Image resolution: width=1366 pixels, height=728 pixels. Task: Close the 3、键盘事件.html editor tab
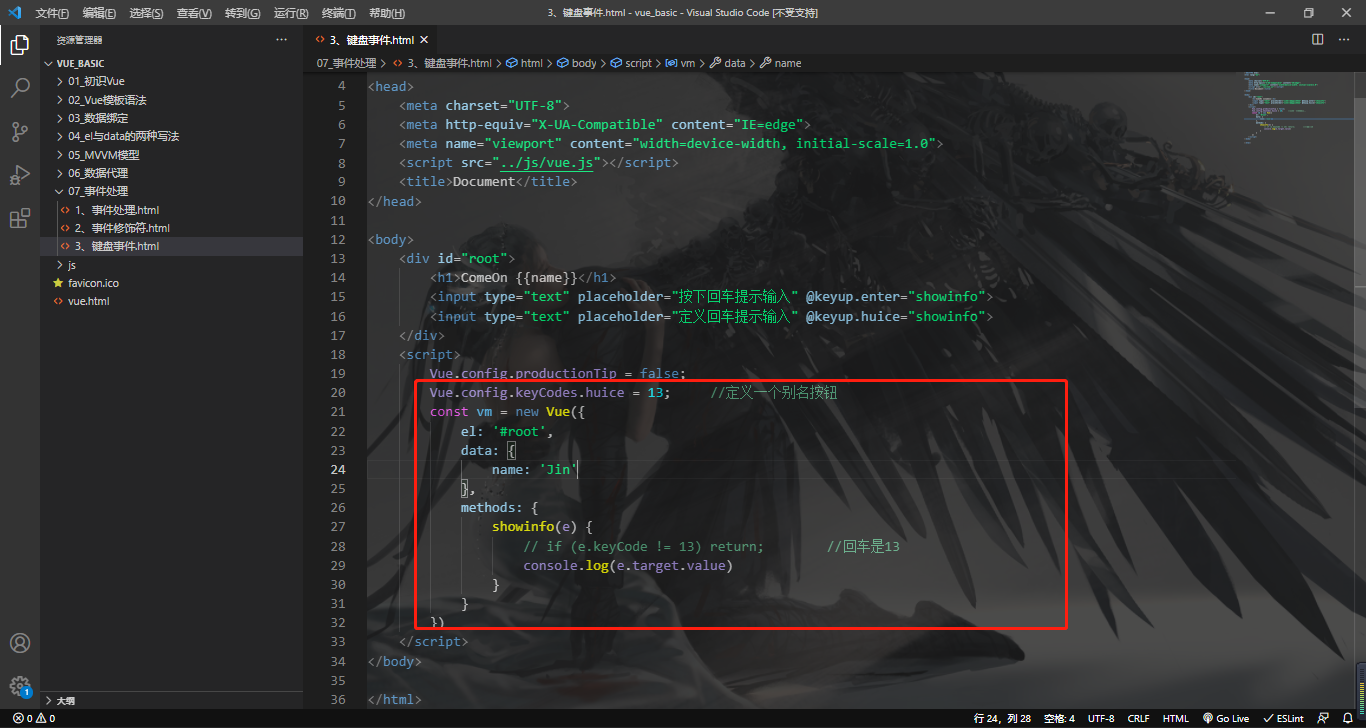tap(424, 40)
